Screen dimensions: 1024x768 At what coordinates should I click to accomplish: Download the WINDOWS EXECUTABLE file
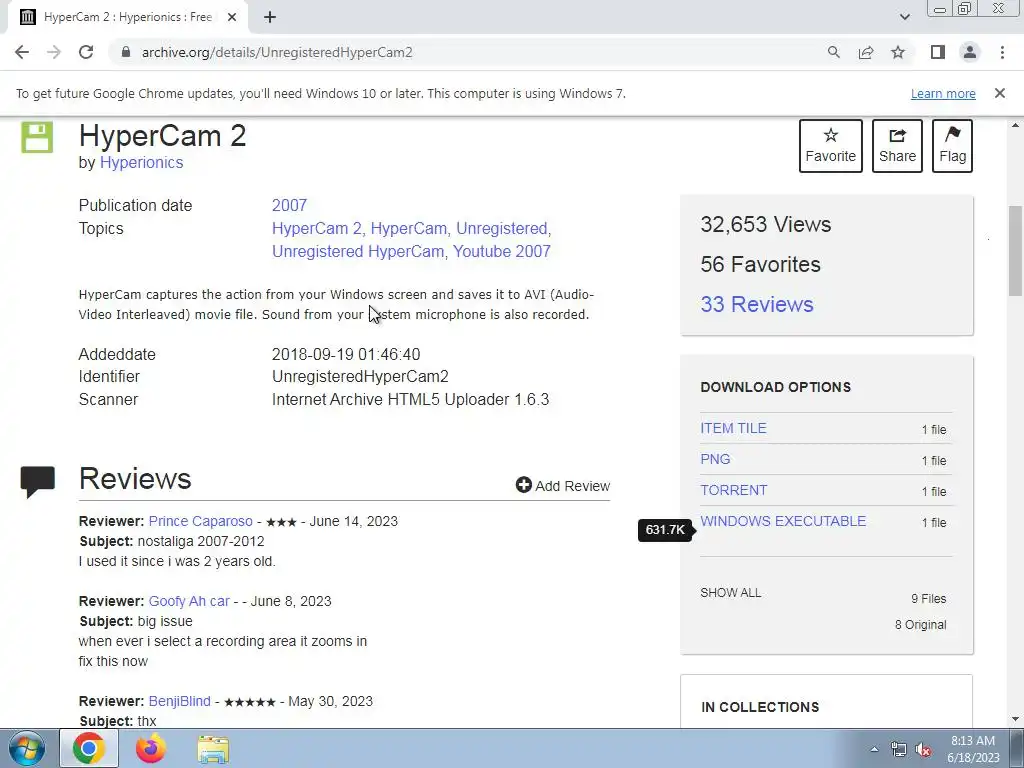783,521
